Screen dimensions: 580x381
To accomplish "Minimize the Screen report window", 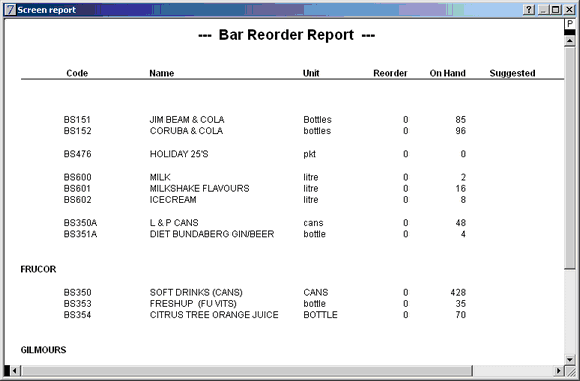I will click(543, 10).
